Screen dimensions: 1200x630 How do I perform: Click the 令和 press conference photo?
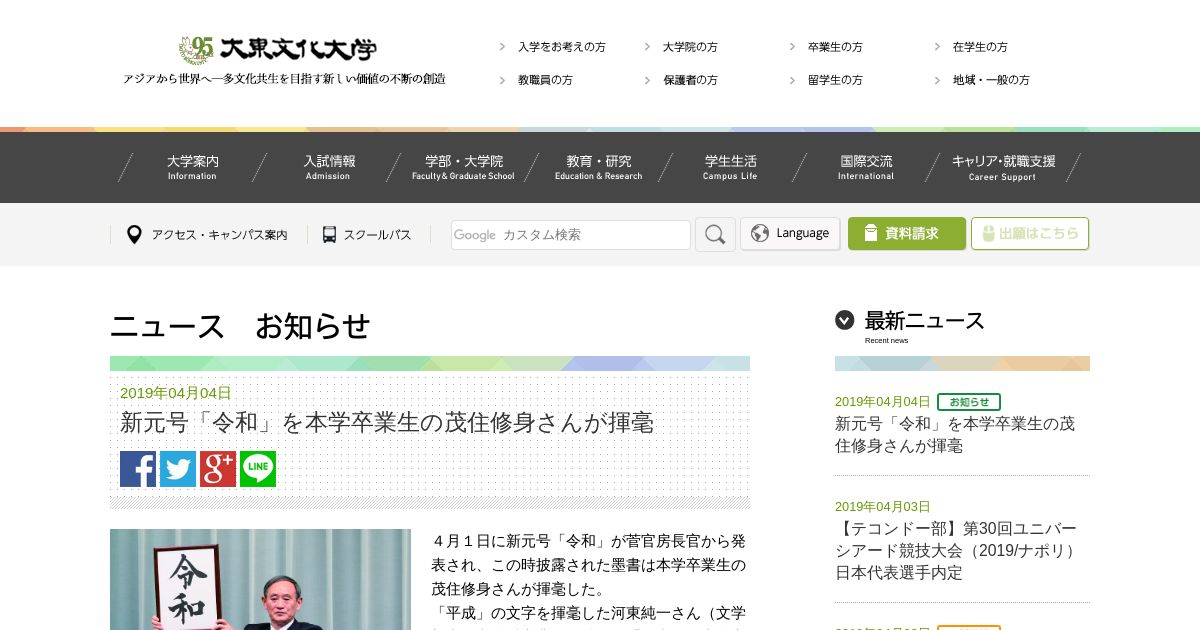point(260,580)
